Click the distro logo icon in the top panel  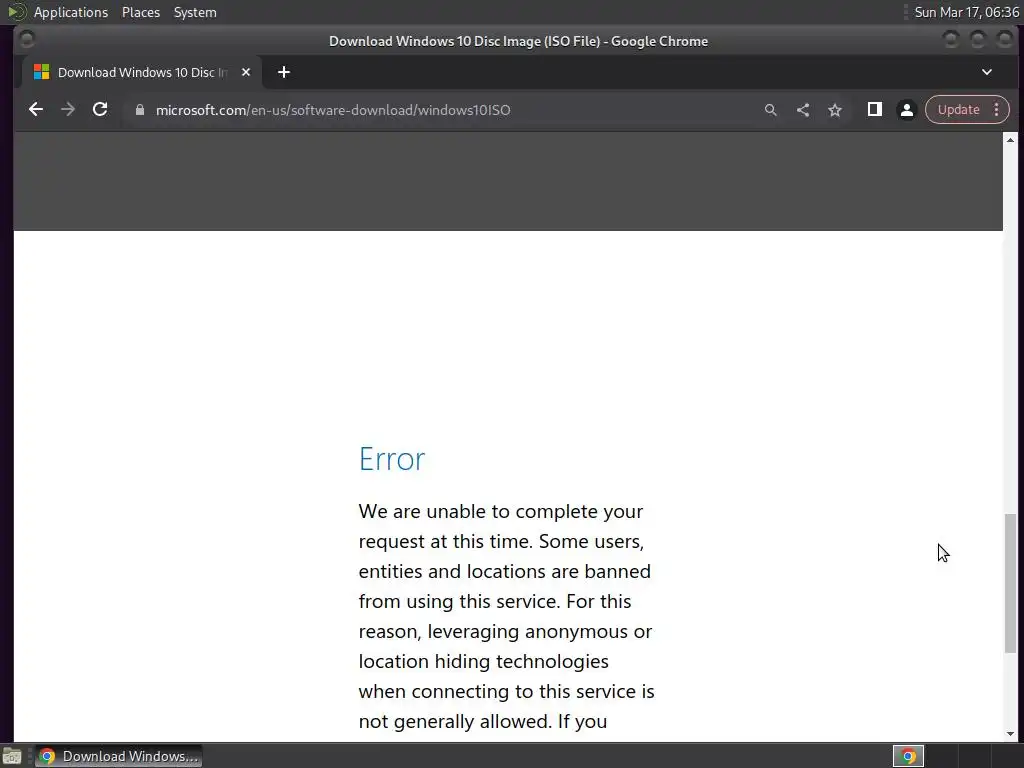pyautogui.click(x=16, y=12)
